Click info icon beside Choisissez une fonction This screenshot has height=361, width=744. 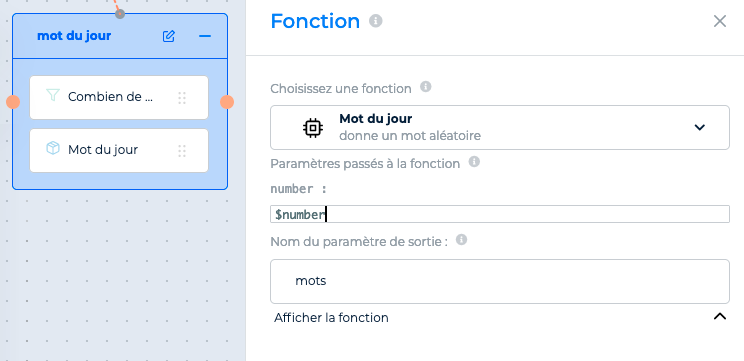[426, 87]
